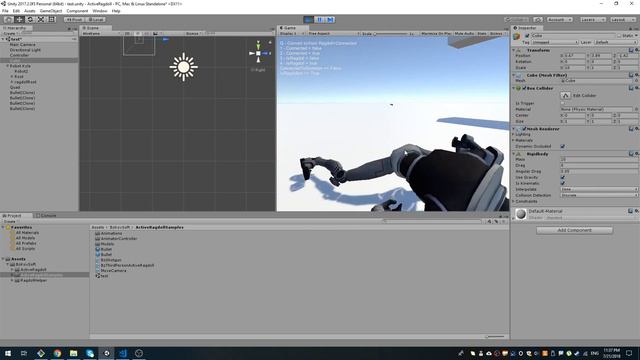Viewport: 640px width, 360px height.
Task: Select Quad in Hierarchy
Action: 15,87
